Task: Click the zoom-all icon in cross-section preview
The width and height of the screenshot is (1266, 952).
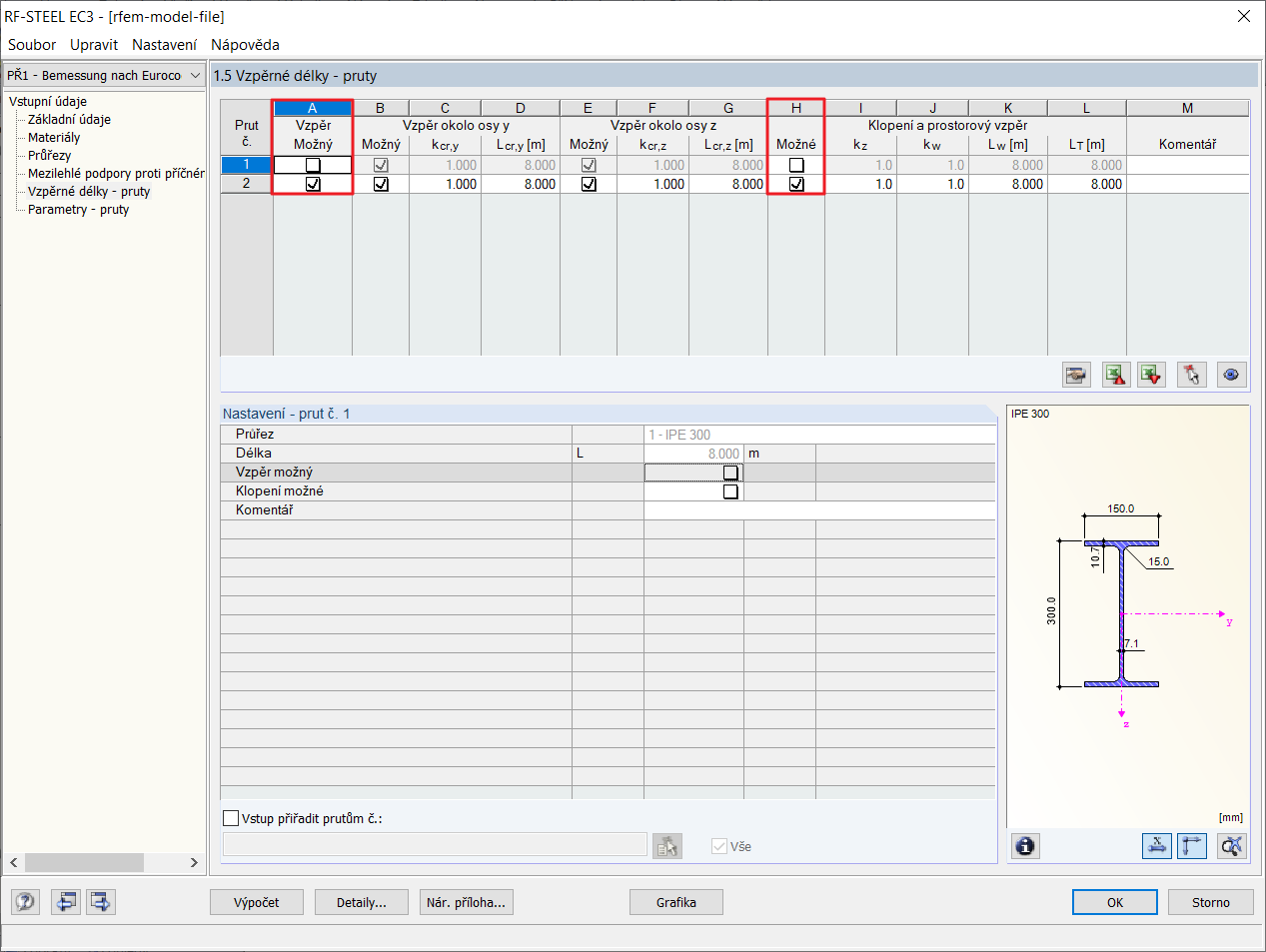Action: pos(1232,846)
